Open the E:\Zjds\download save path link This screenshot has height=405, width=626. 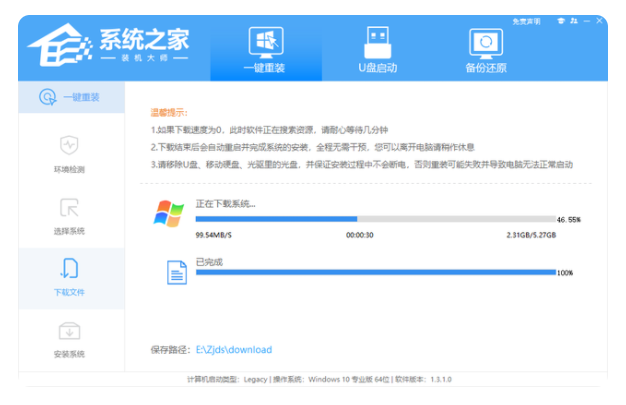[x=233, y=350]
